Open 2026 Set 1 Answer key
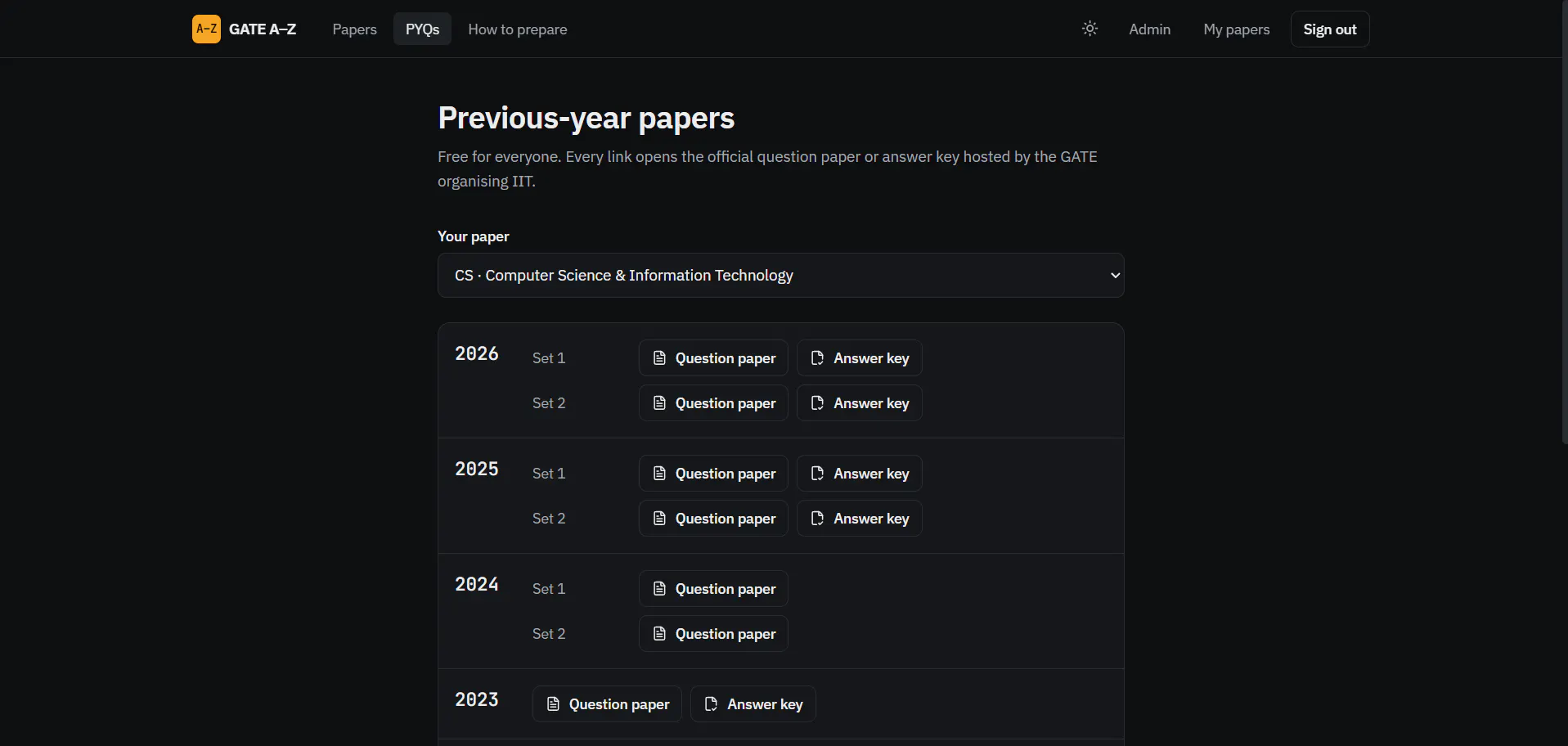The width and height of the screenshot is (1568, 746). pos(859,358)
